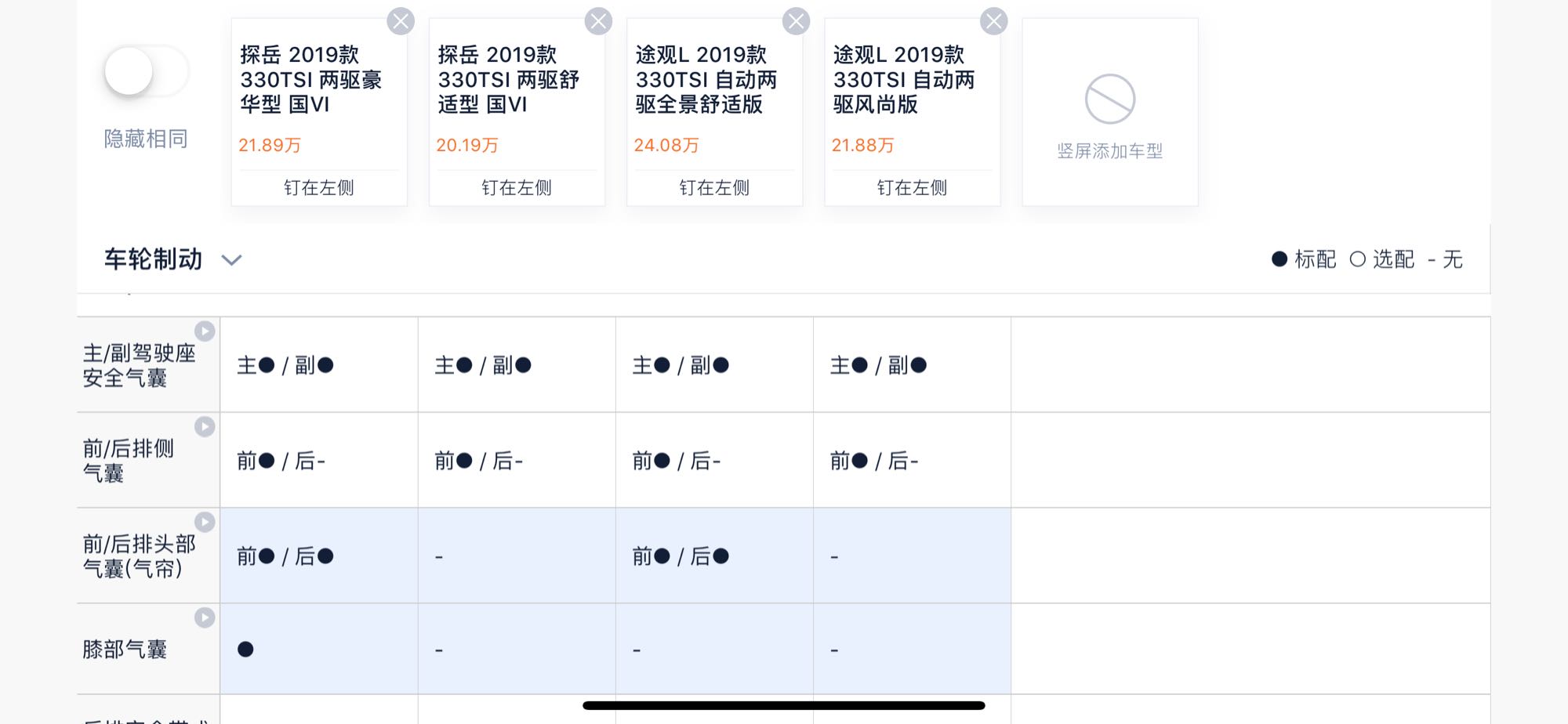Click the 24.08万 price
Image resolution: width=1568 pixels, height=724 pixels.
(x=666, y=145)
